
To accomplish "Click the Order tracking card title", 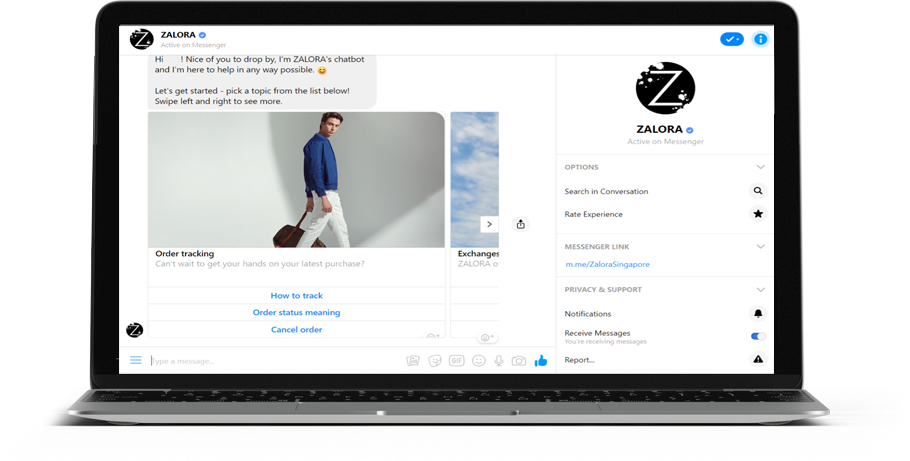I will pyautogui.click(x=185, y=254).
